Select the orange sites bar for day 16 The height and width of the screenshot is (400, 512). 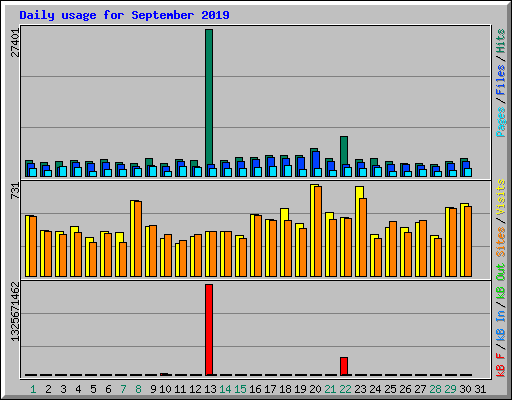click(258, 246)
